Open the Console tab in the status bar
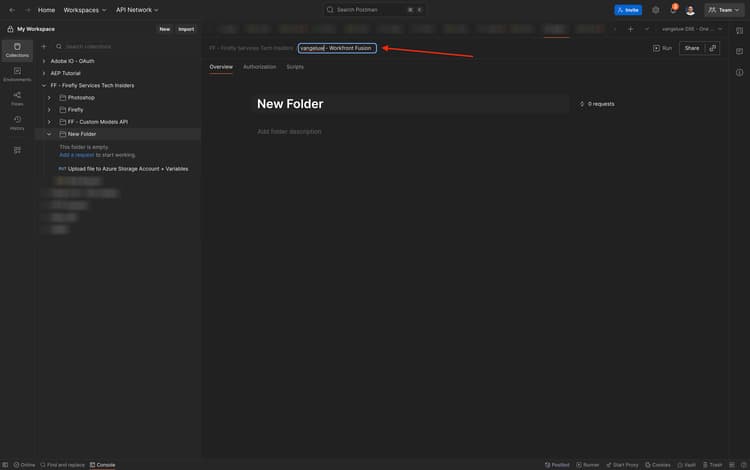750x470 pixels. [x=102, y=465]
